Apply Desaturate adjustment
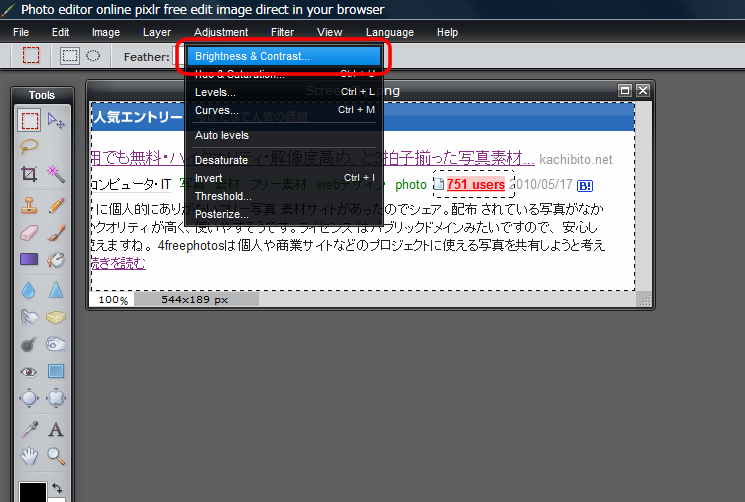Screen dimensions: 745x502 (284, 160)
